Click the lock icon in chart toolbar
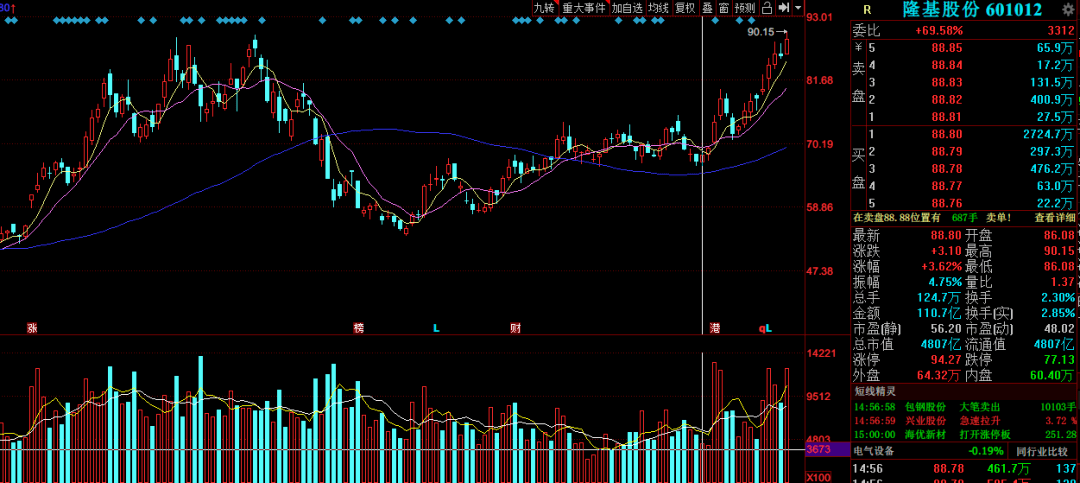1080x483 pixels. tap(766, 8)
